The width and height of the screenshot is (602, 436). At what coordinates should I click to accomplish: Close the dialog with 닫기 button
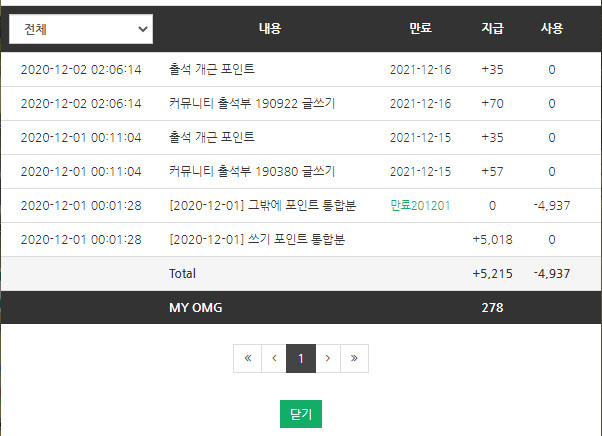(301, 414)
